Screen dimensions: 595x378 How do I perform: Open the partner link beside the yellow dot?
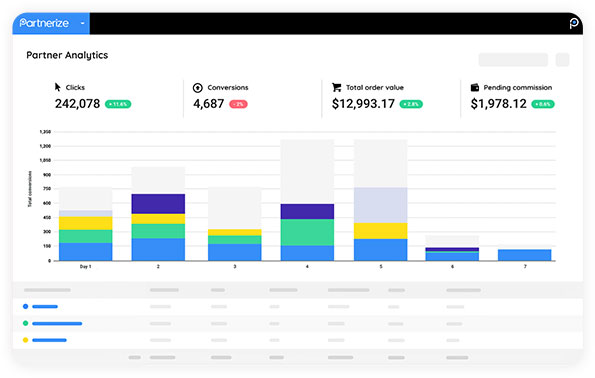[49, 340]
